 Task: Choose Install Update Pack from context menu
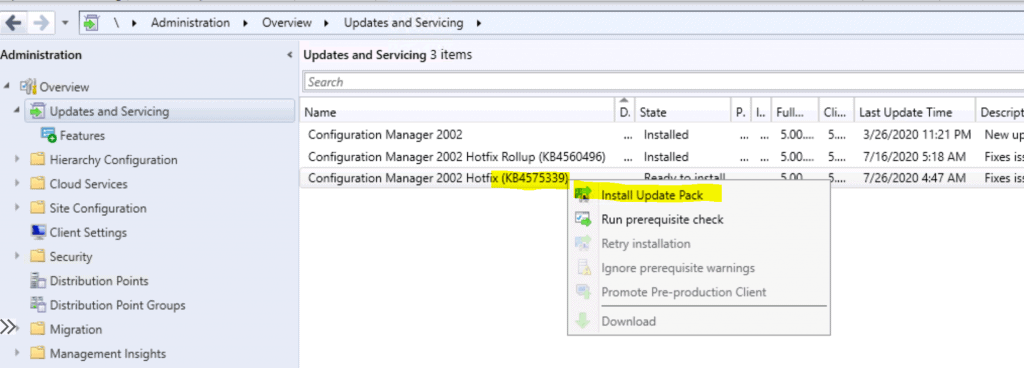pyautogui.click(x=653, y=194)
